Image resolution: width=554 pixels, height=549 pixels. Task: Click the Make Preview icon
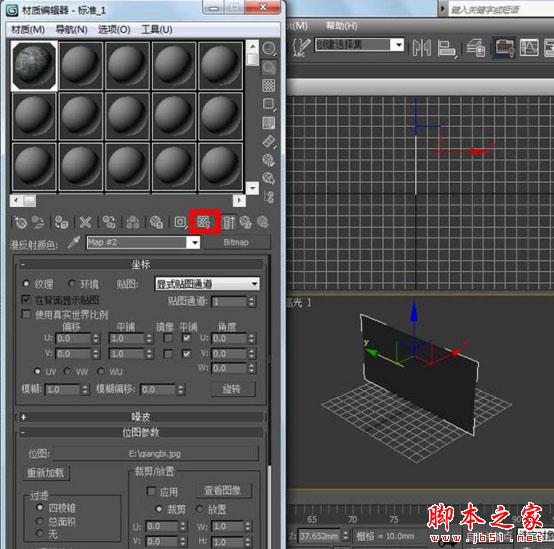[x=269, y=142]
